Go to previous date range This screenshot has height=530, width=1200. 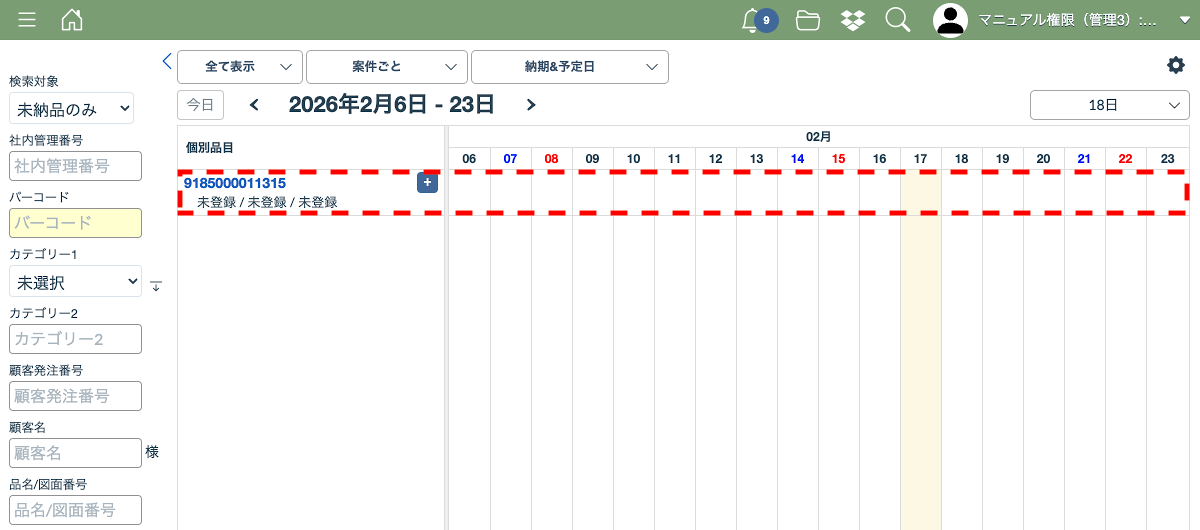tap(254, 105)
